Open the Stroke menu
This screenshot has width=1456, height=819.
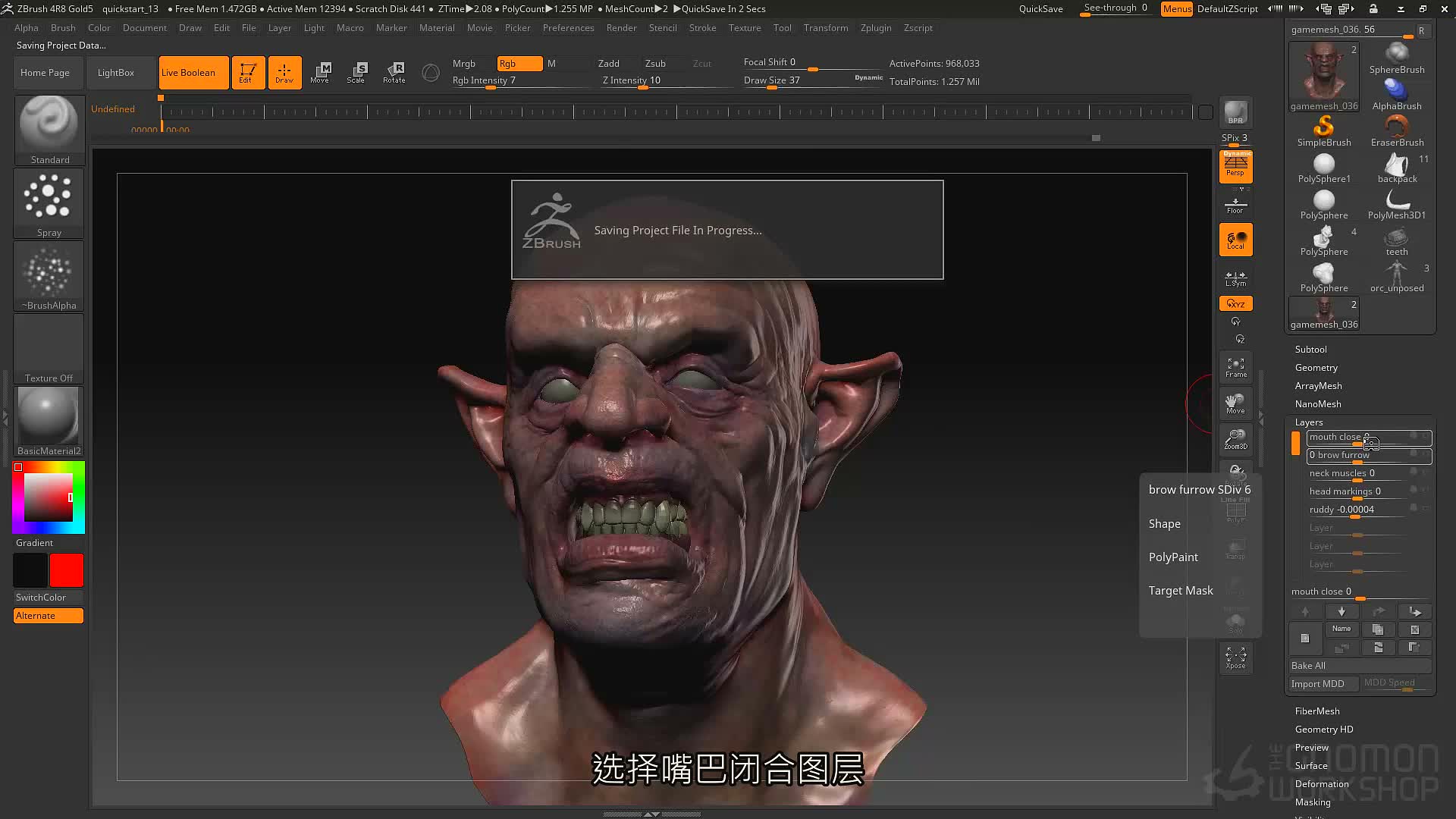702,28
